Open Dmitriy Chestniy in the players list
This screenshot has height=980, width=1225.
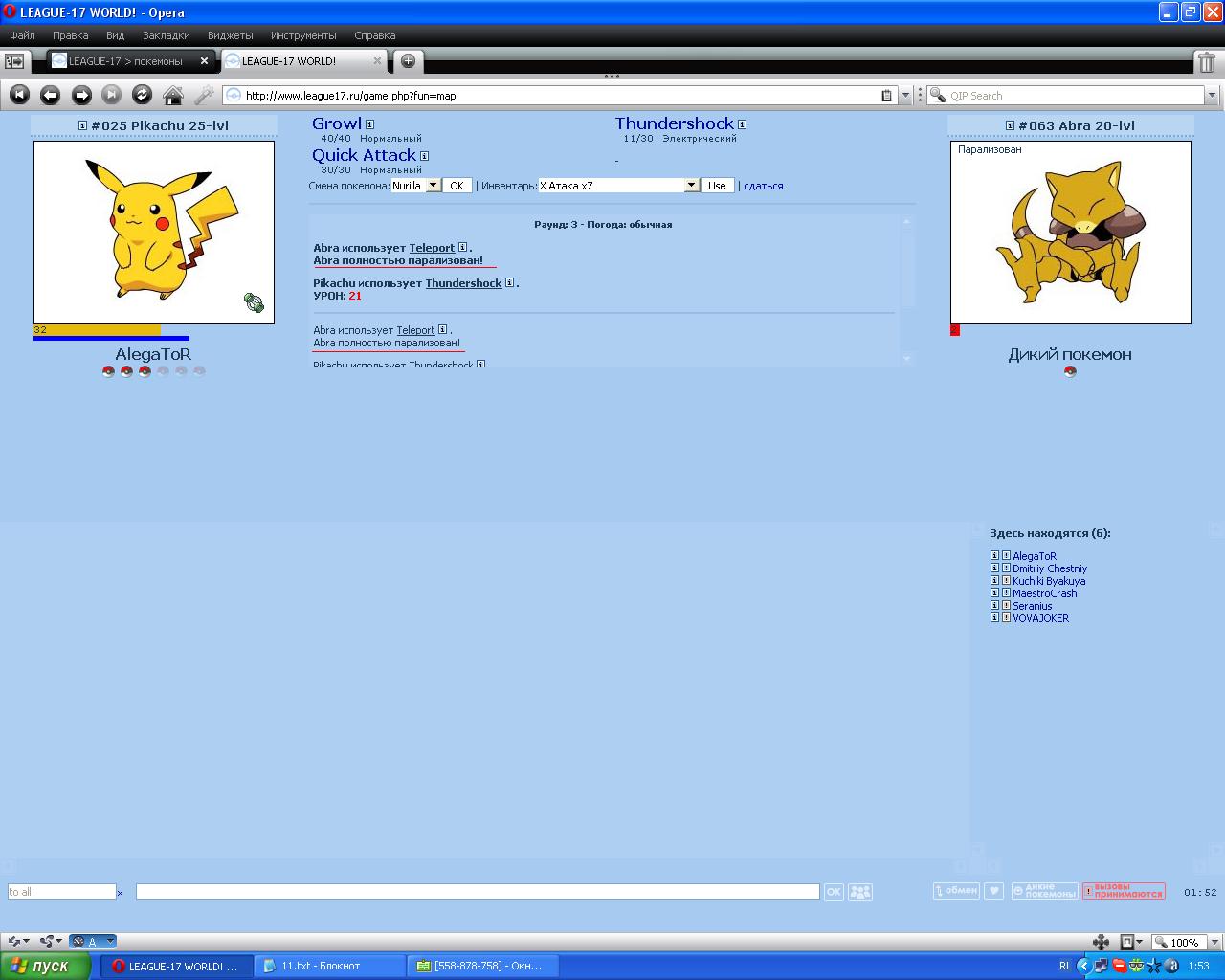[1050, 568]
